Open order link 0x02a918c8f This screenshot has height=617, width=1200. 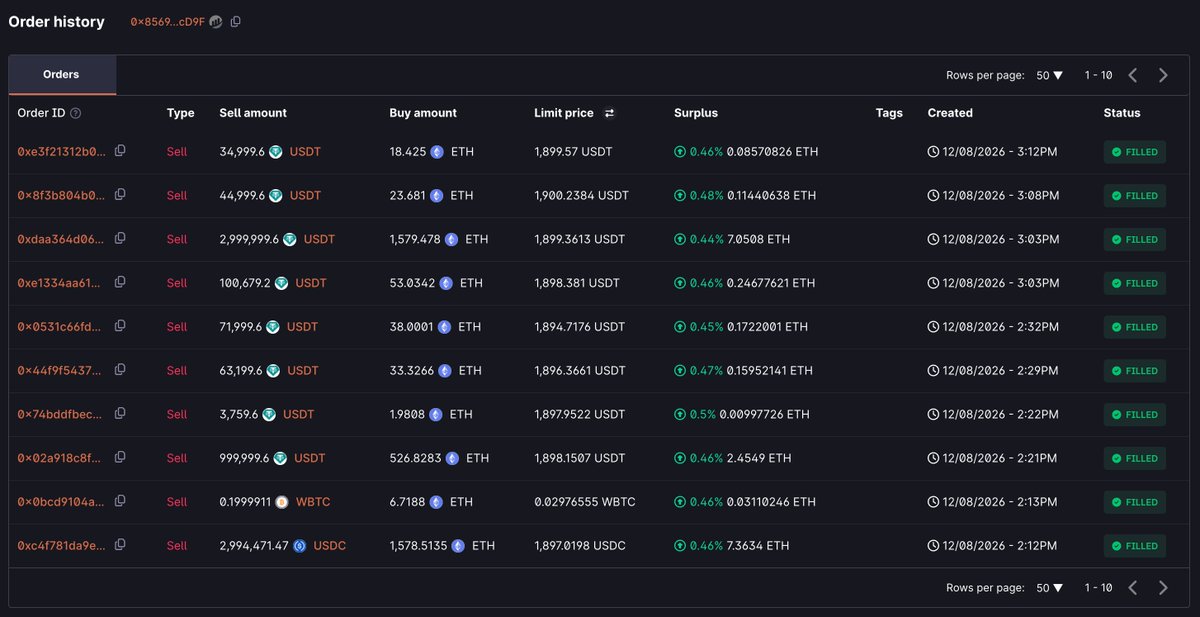(59, 458)
